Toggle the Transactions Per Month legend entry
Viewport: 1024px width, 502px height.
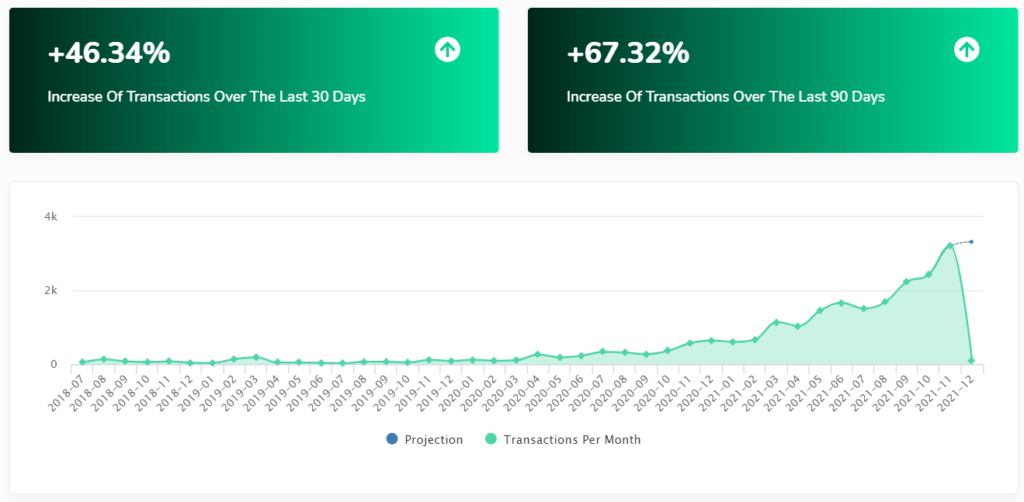(x=564, y=439)
